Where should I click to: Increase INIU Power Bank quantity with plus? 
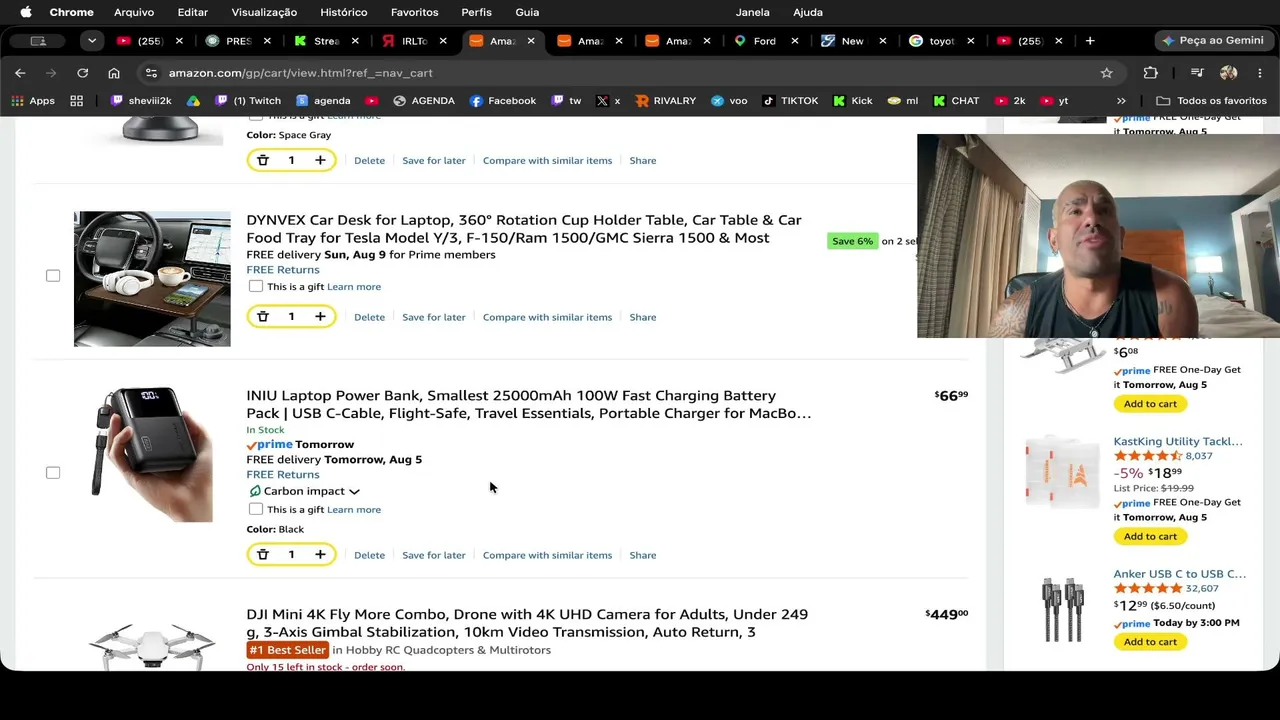point(320,555)
